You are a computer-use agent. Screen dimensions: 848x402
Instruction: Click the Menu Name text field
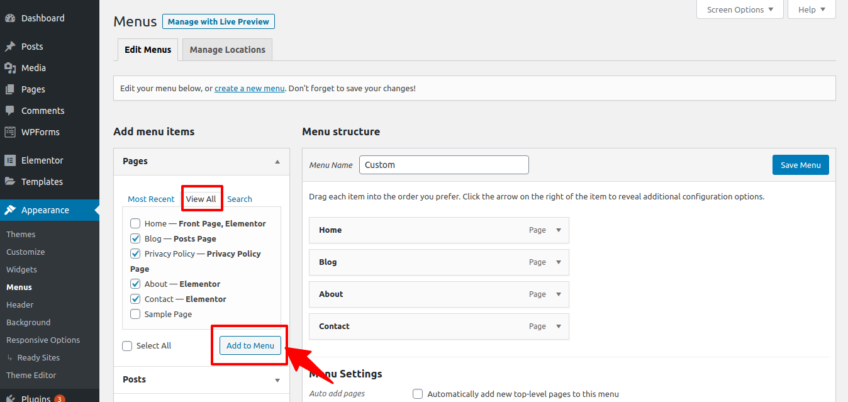pyautogui.click(x=443, y=165)
